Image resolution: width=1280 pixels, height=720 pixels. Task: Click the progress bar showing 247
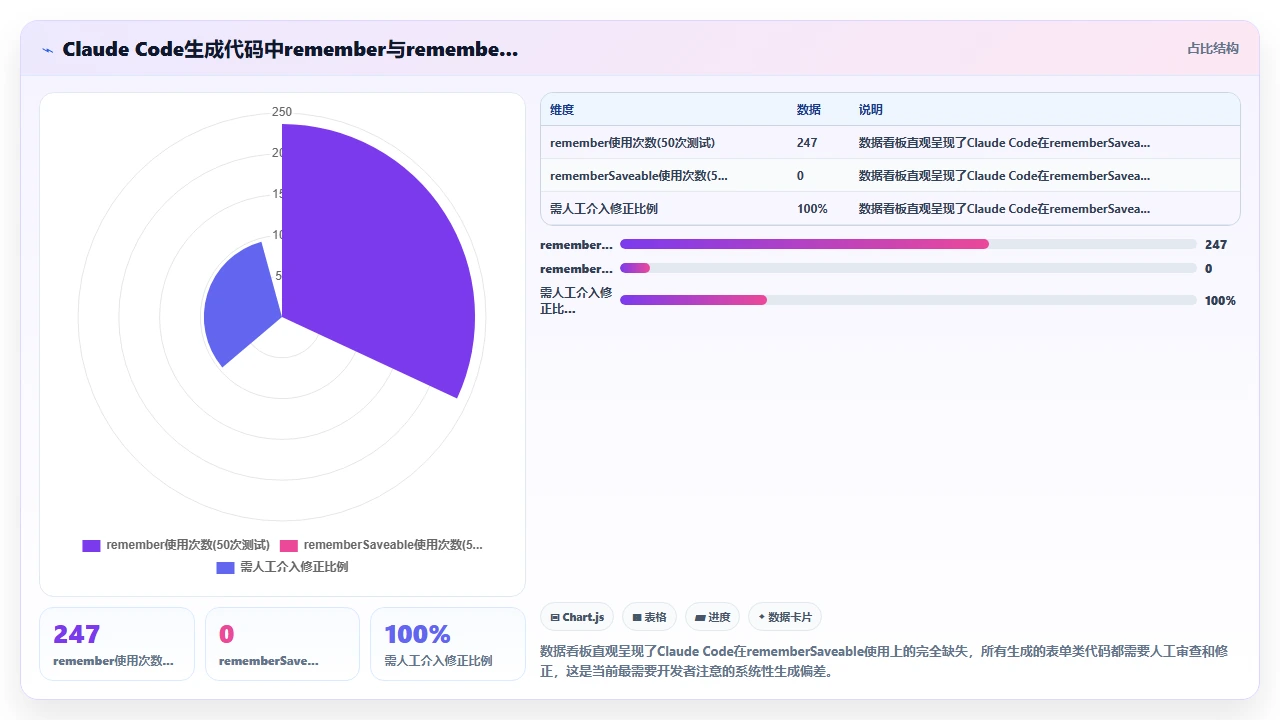point(908,244)
